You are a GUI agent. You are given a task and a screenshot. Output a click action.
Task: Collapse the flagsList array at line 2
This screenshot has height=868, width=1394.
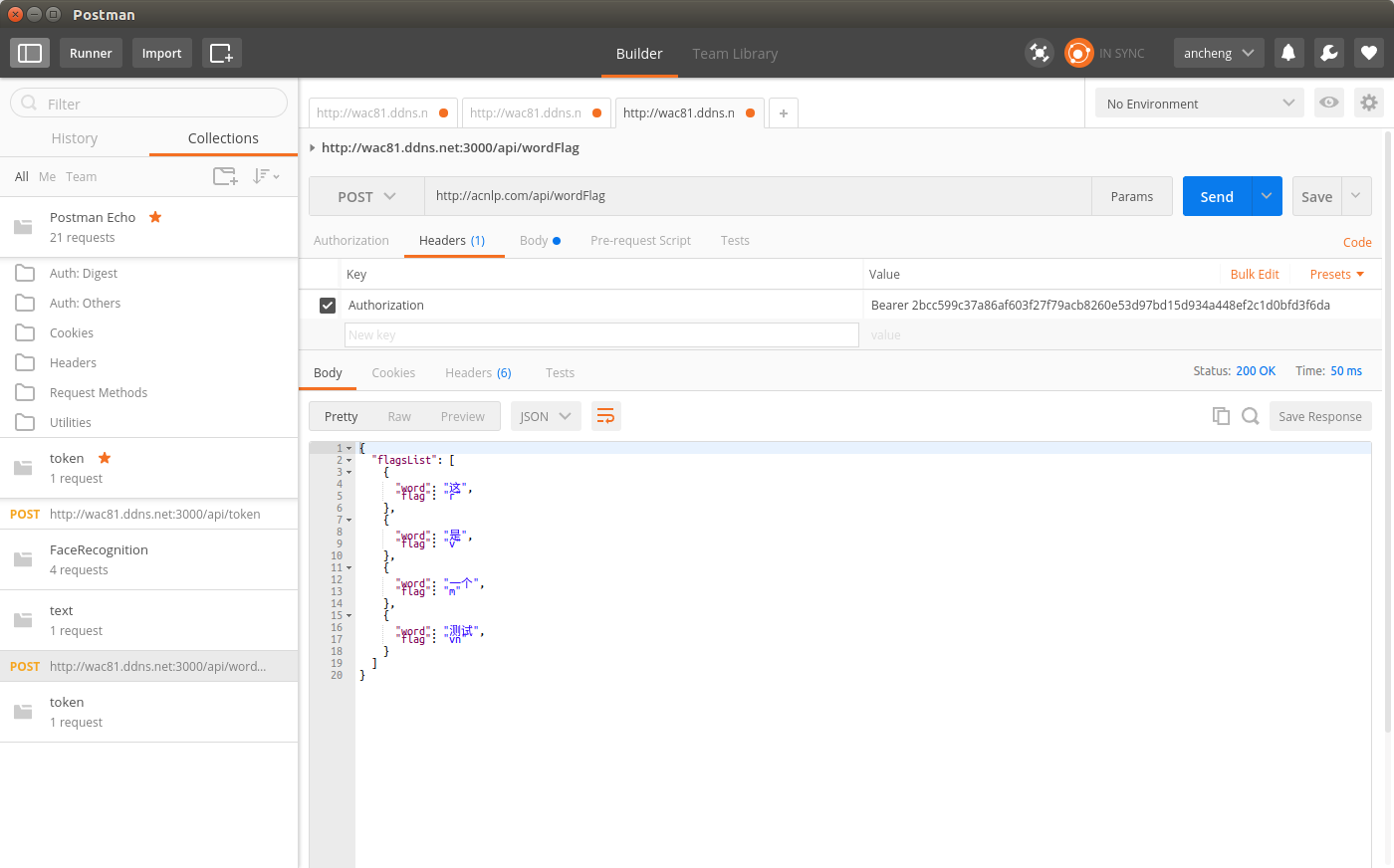[348, 460]
